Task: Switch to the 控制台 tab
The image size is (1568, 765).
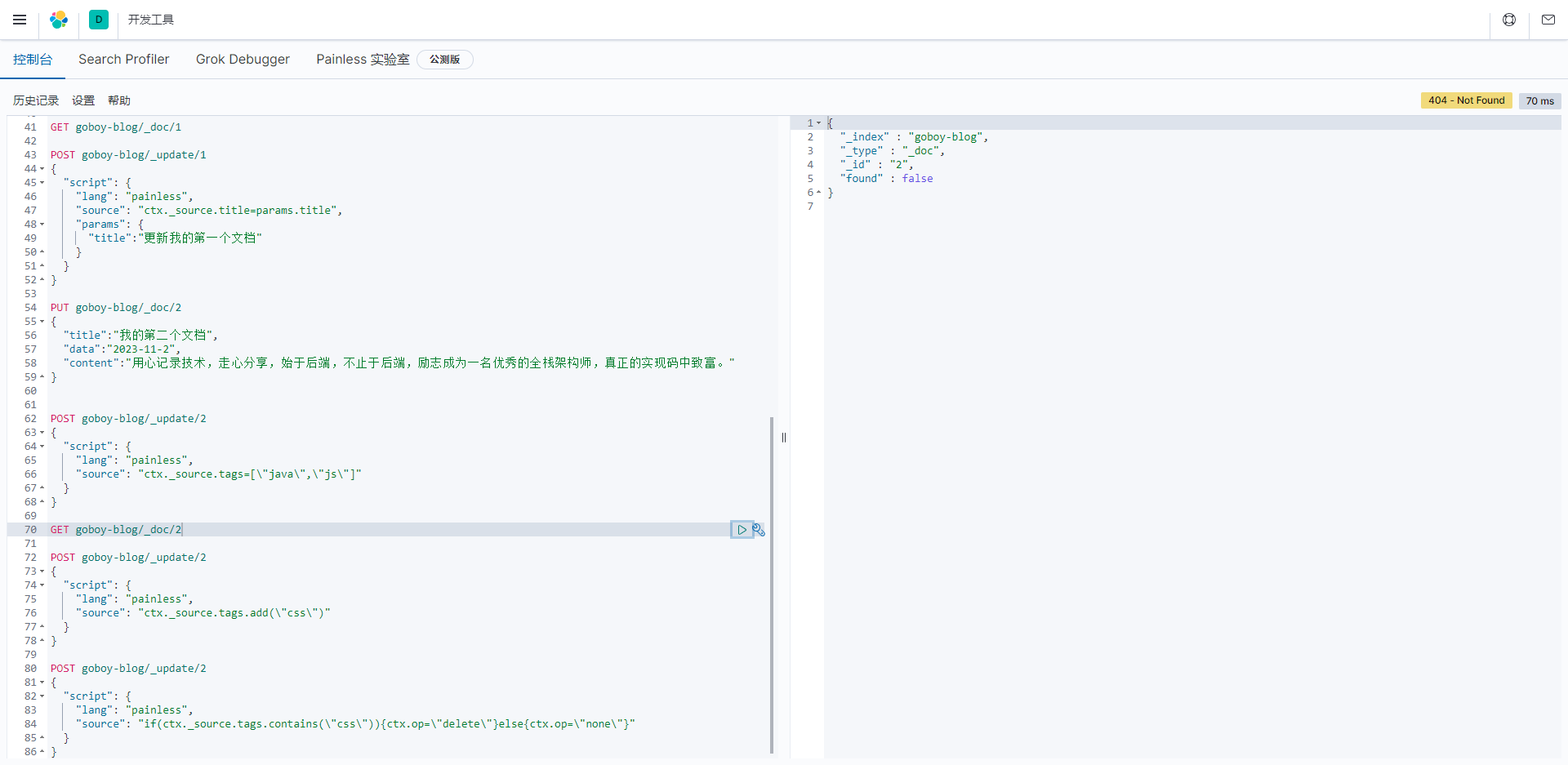Action: 33,60
